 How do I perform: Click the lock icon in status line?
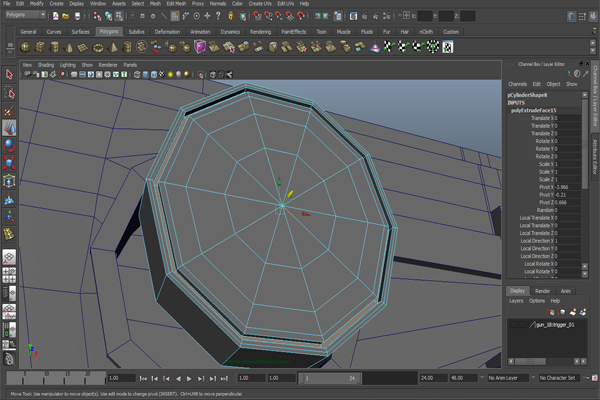click(230, 16)
